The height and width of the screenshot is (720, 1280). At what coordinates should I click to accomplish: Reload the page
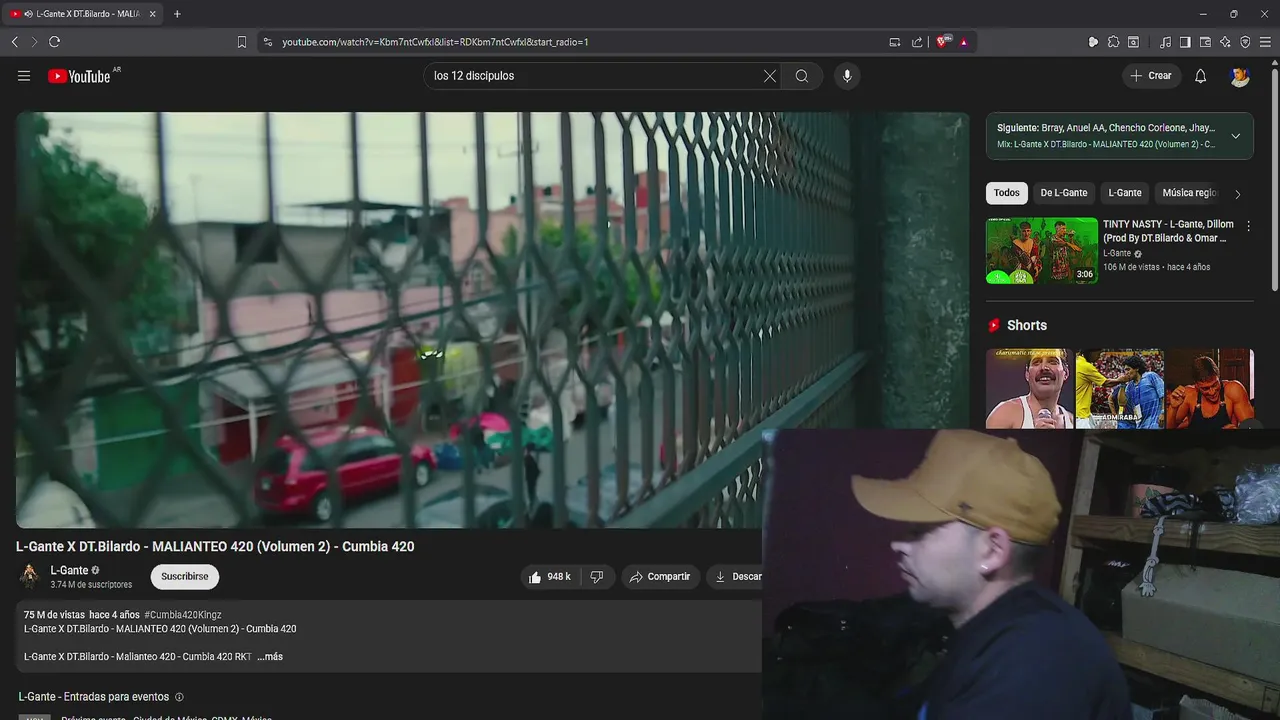(x=55, y=42)
